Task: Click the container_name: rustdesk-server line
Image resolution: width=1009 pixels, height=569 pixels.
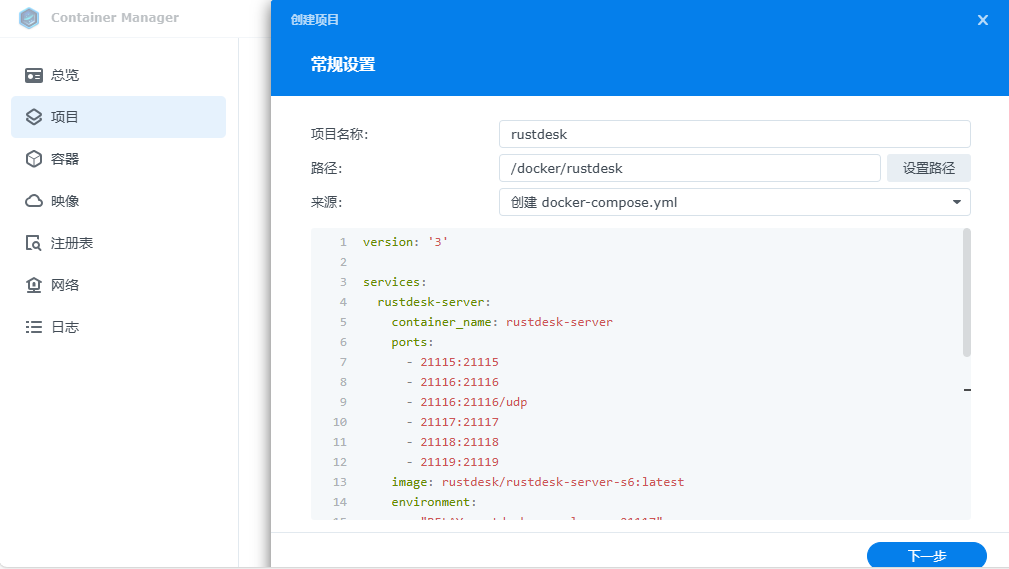Action: (502, 322)
